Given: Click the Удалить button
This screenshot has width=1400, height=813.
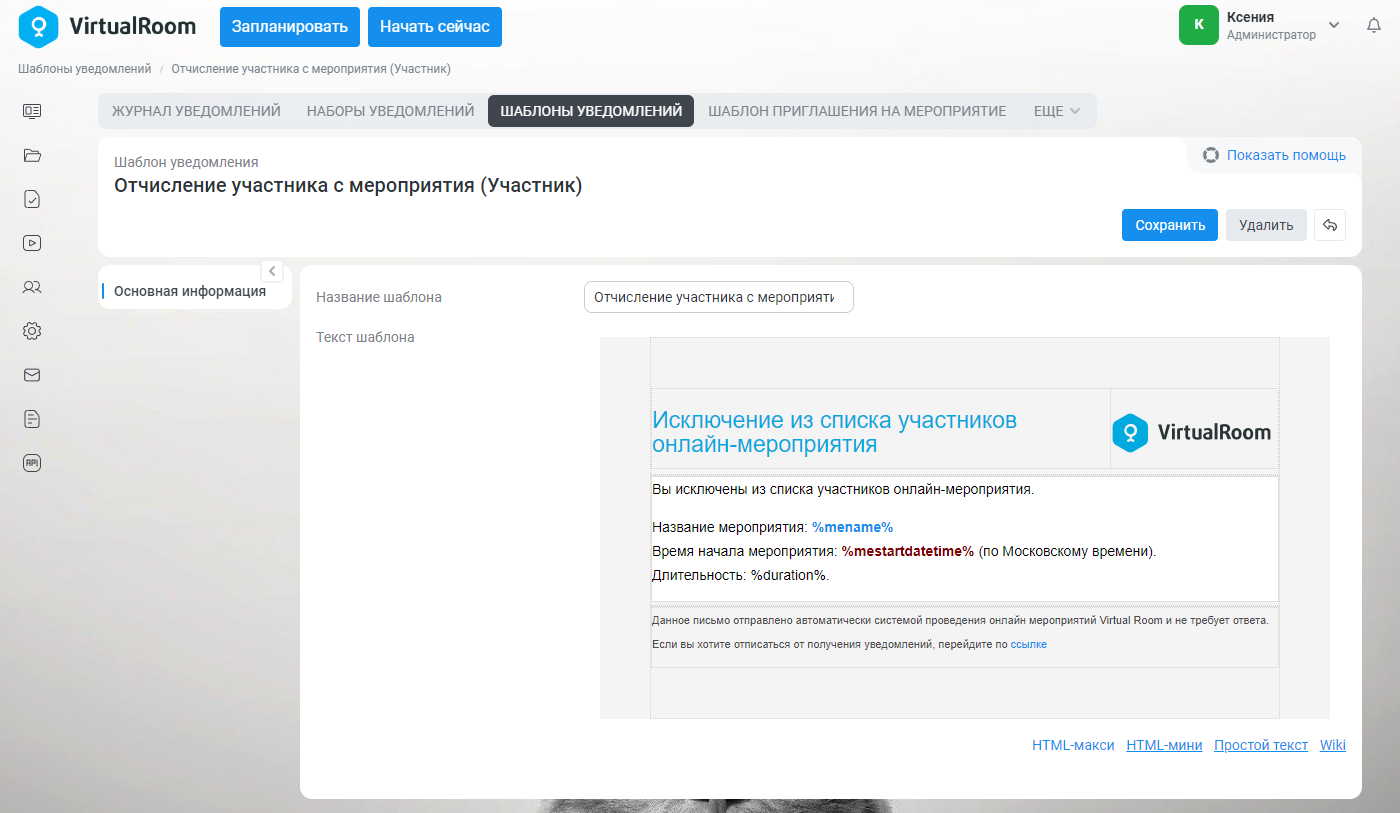Looking at the screenshot, I should 1266,225.
